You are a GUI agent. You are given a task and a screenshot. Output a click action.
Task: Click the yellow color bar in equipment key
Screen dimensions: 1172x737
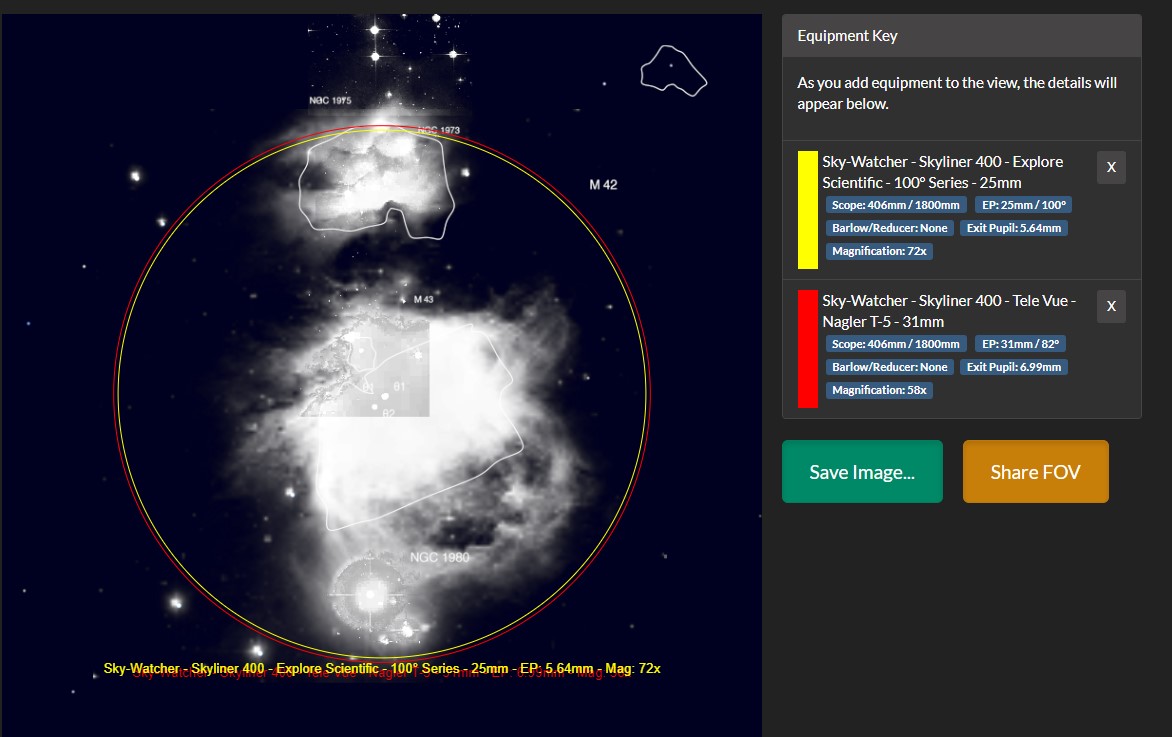point(807,210)
